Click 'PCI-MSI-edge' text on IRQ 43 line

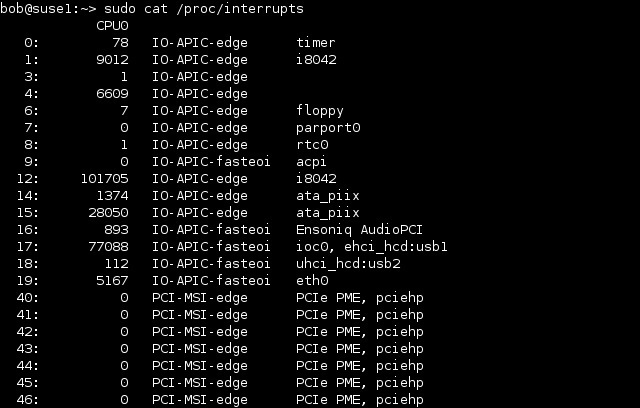(x=200, y=349)
